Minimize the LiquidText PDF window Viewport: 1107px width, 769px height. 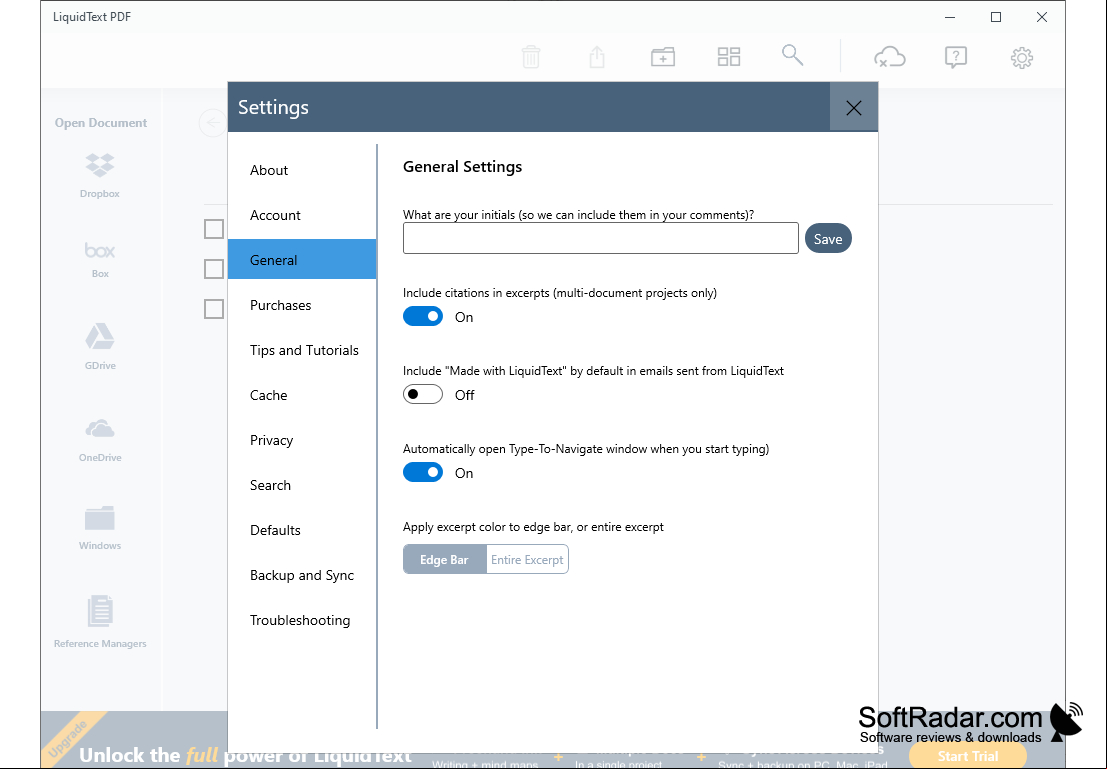[x=950, y=17]
